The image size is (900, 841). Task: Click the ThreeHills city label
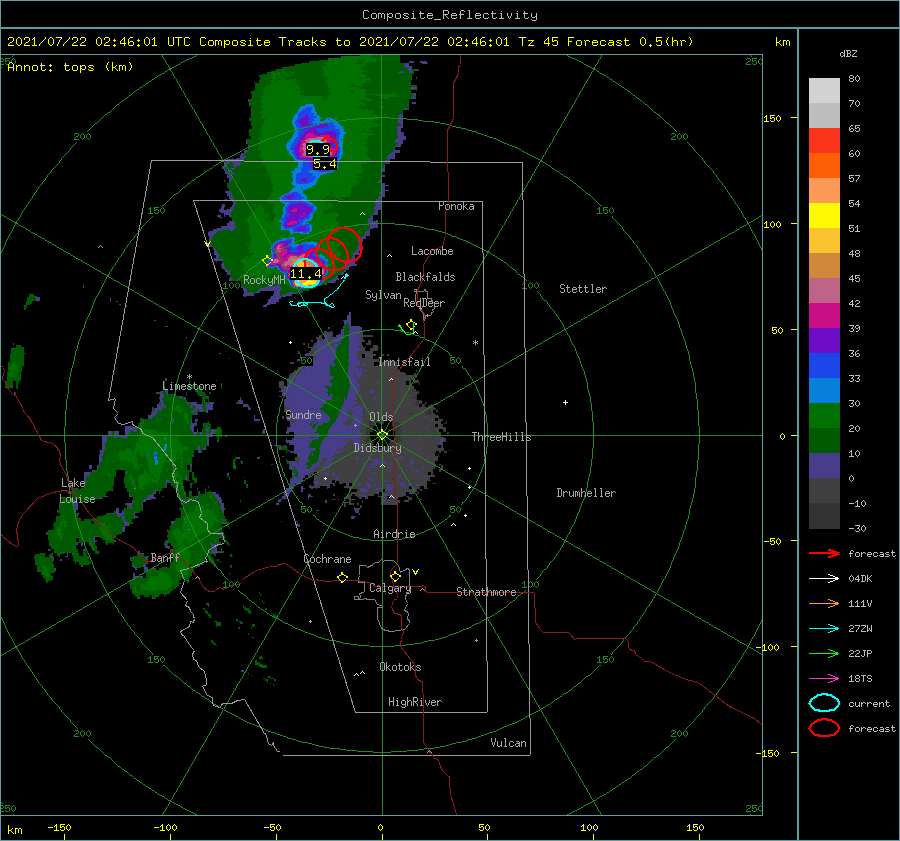coord(501,437)
